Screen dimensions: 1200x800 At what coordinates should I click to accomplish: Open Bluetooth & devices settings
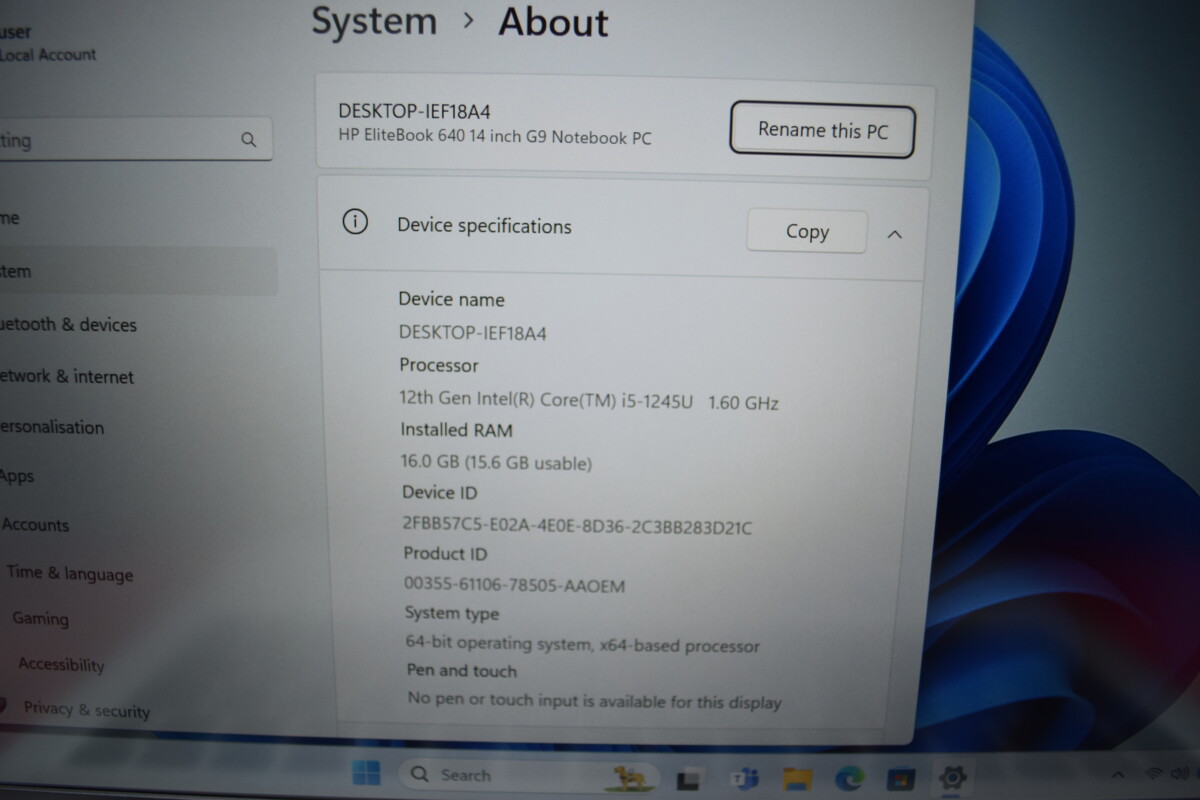click(68, 324)
